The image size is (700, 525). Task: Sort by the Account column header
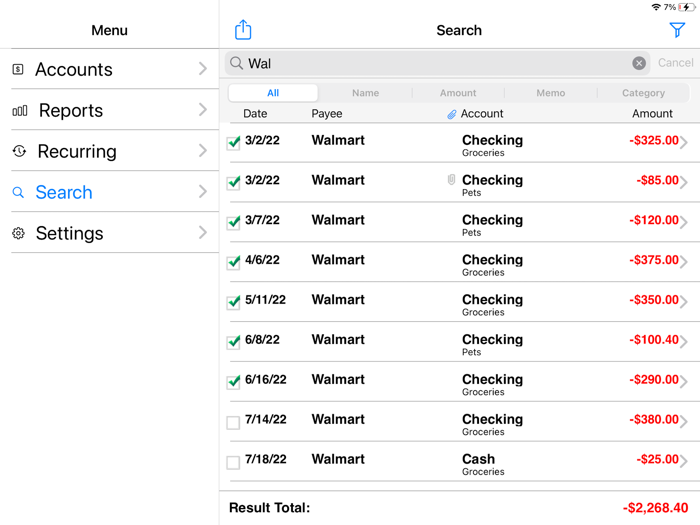[x=482, y=114]
